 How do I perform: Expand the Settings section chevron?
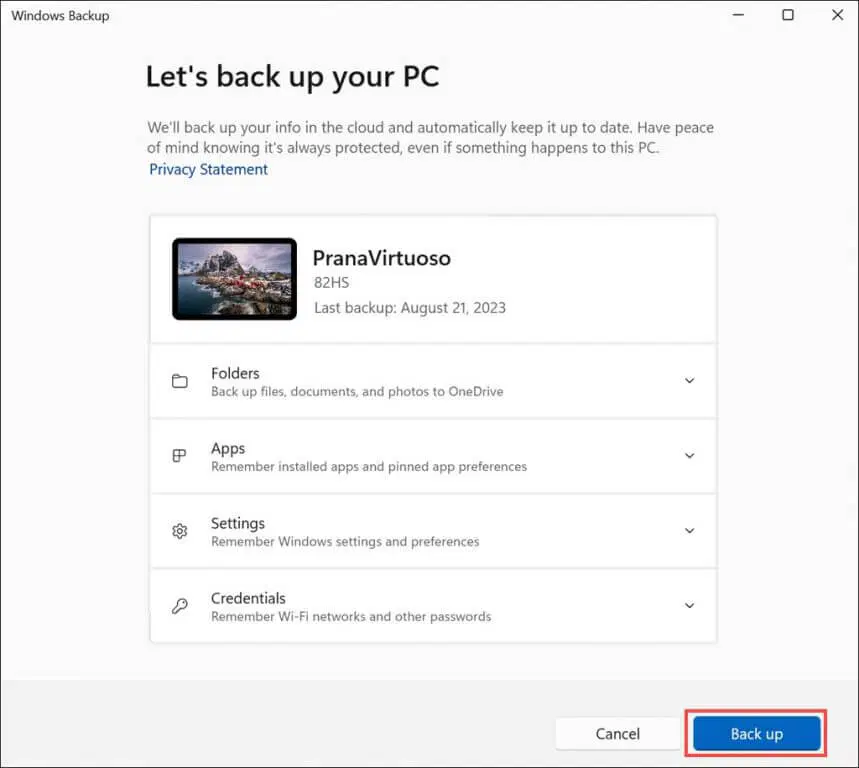(x=689, y=531)
